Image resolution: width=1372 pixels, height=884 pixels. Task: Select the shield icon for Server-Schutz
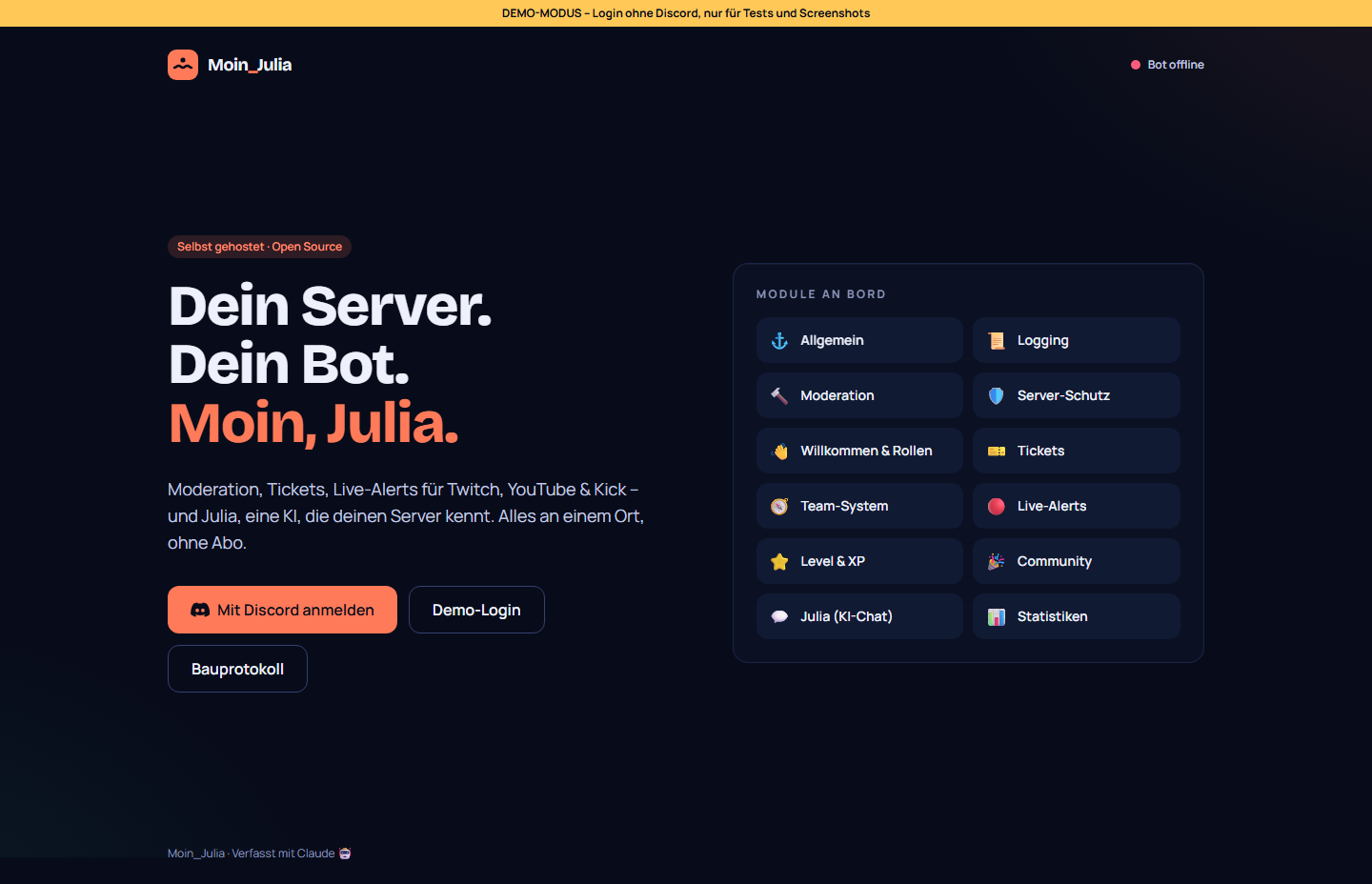pyautogui.click(x=997, y=396)
